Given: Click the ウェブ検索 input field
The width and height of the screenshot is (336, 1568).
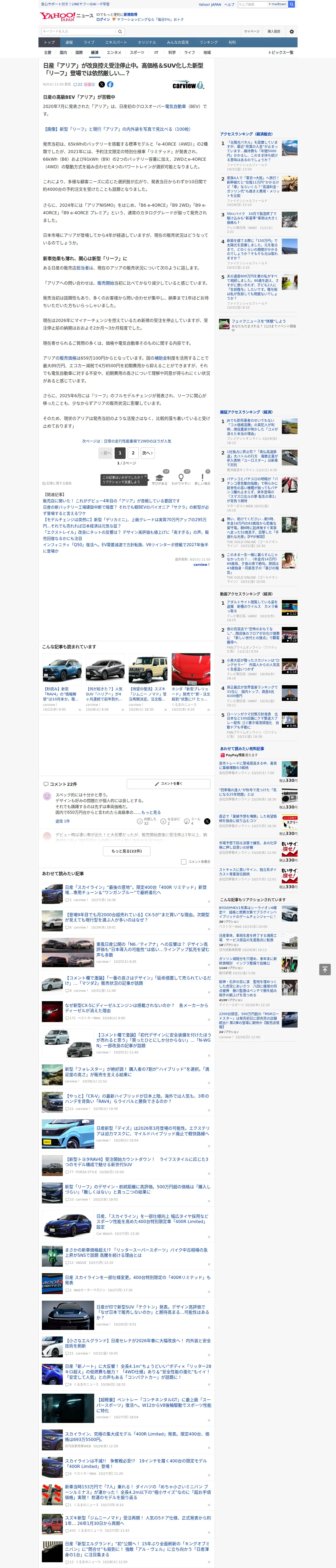Looking at the screenshot, I should pyautogui.click(x=253, y=4).
